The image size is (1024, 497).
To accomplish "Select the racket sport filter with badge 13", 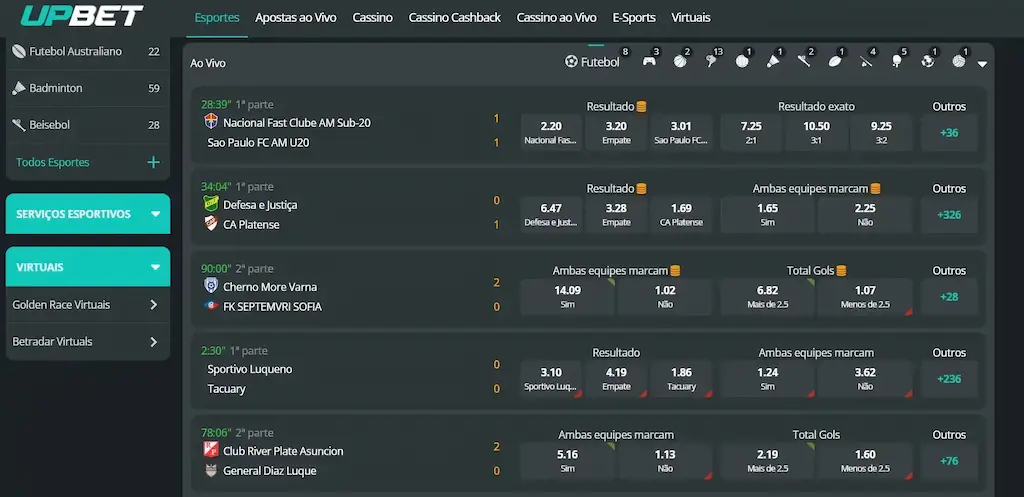I will [711, 61].
